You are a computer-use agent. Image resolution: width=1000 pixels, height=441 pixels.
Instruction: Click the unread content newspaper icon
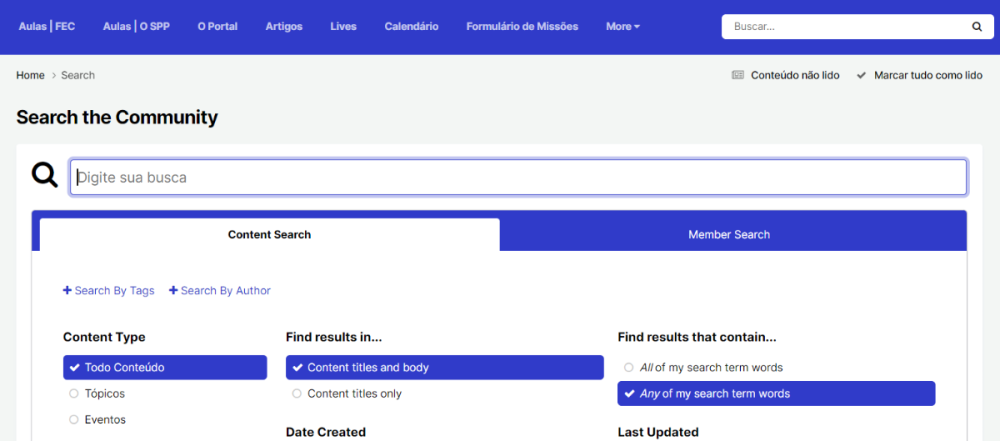click(738, 75)
